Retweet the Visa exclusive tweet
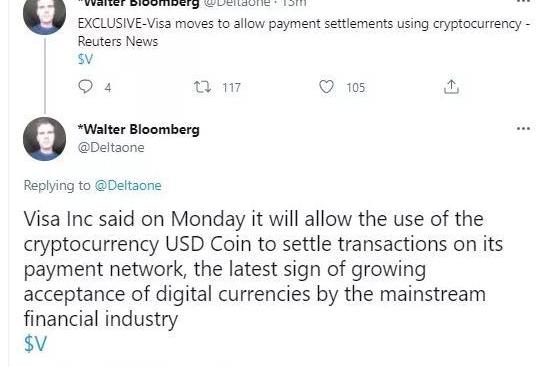This screenshot has width=545, height=367. [x=202, y=87]
